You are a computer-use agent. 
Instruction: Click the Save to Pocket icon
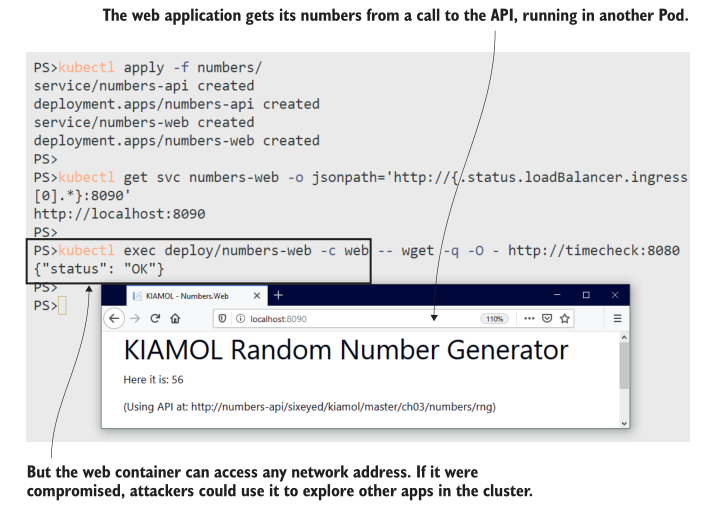547,319
